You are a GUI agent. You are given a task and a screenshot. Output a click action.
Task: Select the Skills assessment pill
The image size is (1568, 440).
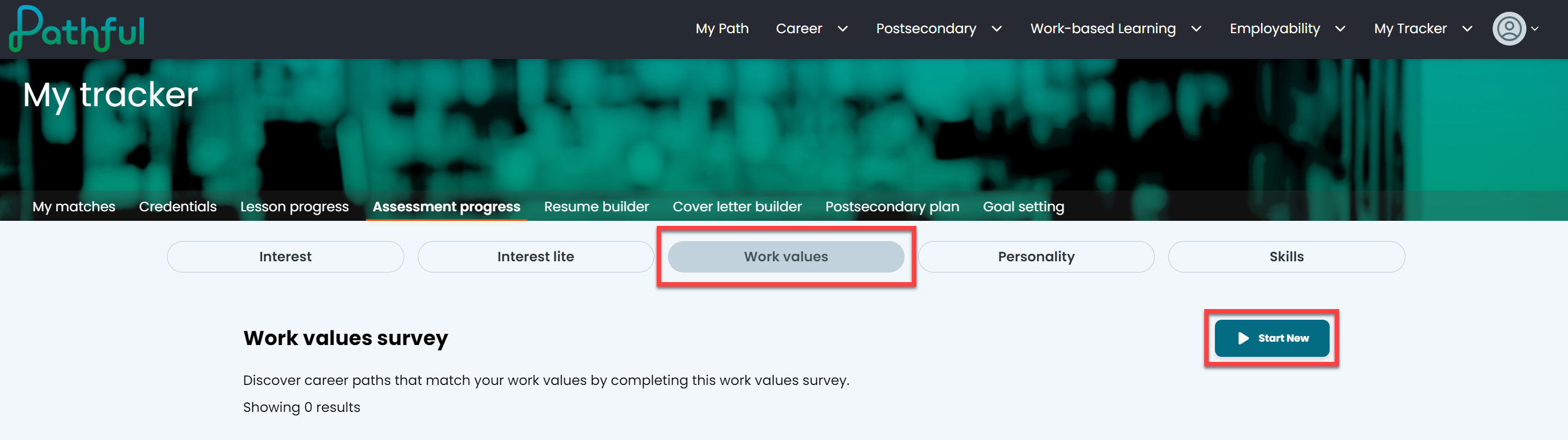click(1286, 257)
